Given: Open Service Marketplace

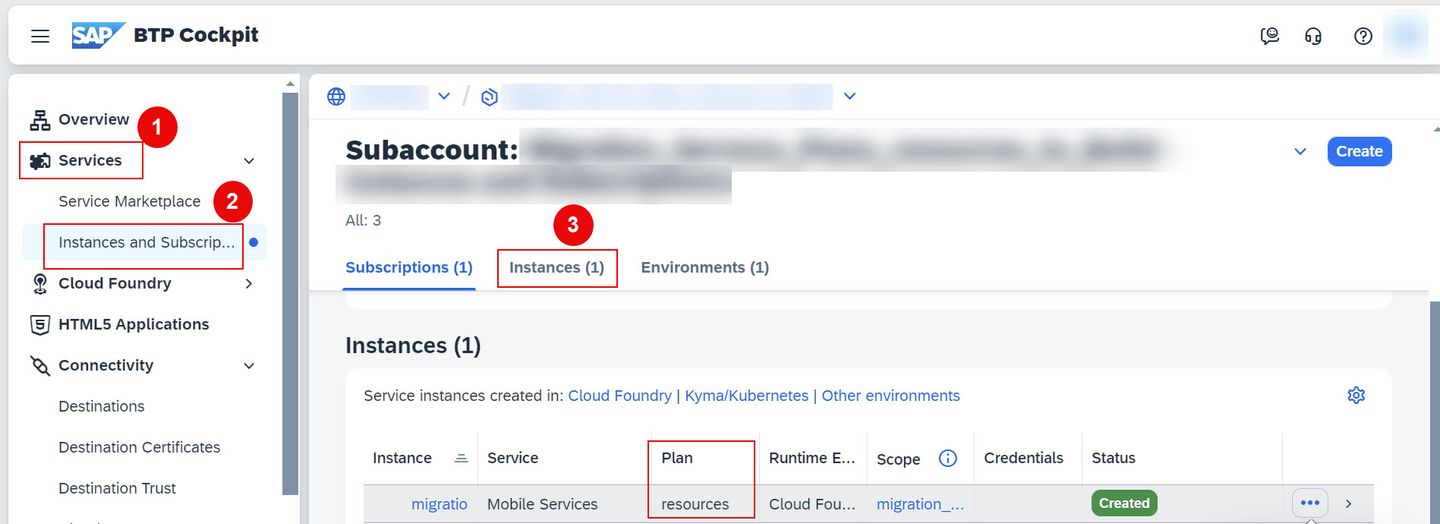Looking at the screenshot, I should pyautogui.click(x=130, y=202).
